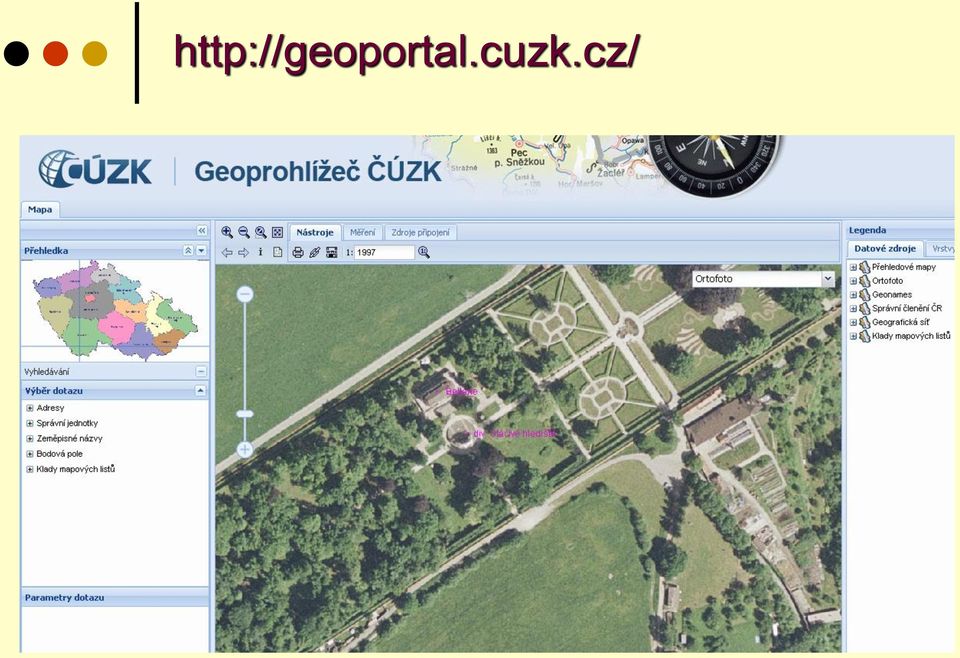
Task: Select Zeměpisné názvy label in query tree
Action: point(69,438)
